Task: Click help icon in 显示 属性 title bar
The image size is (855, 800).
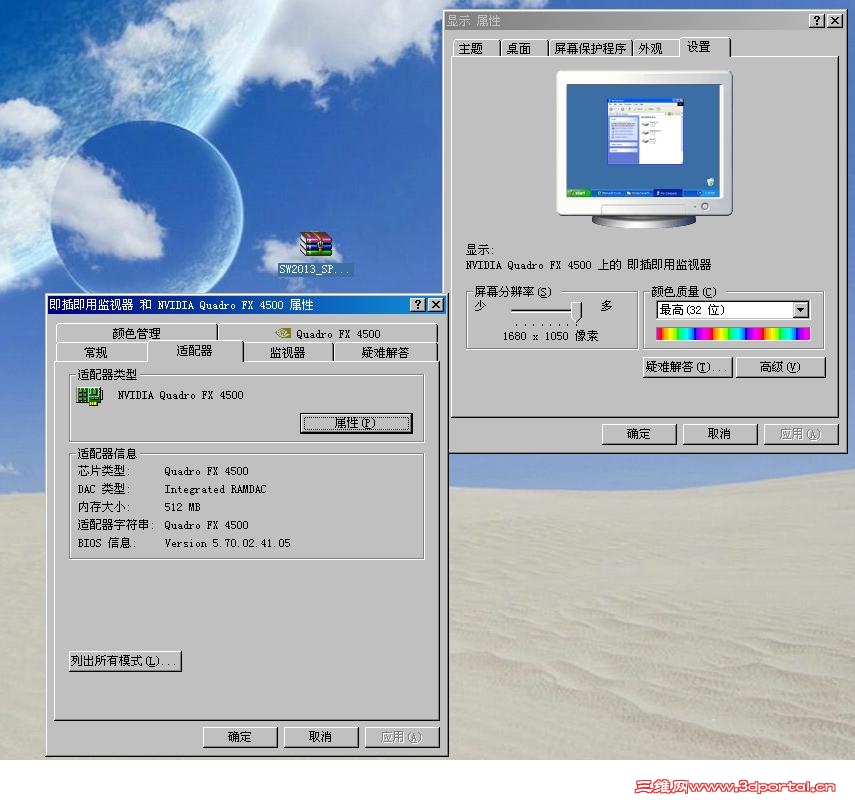Action: tap(816, 21)
